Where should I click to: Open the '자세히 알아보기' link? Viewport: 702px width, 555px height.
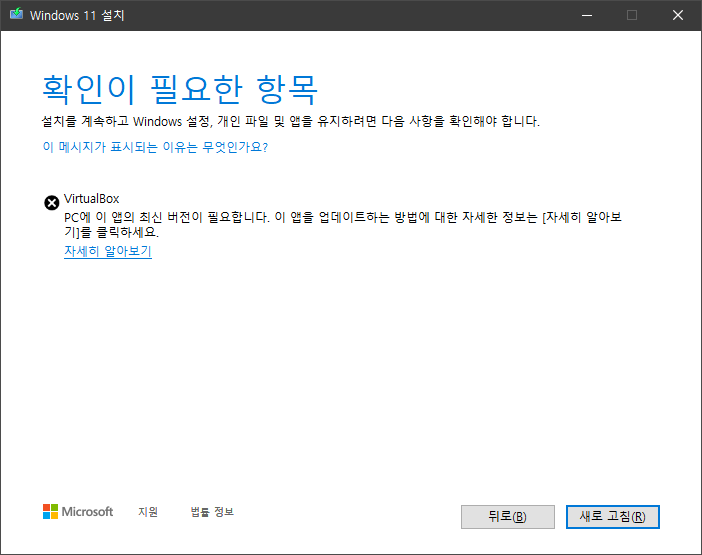coord(108,251)
